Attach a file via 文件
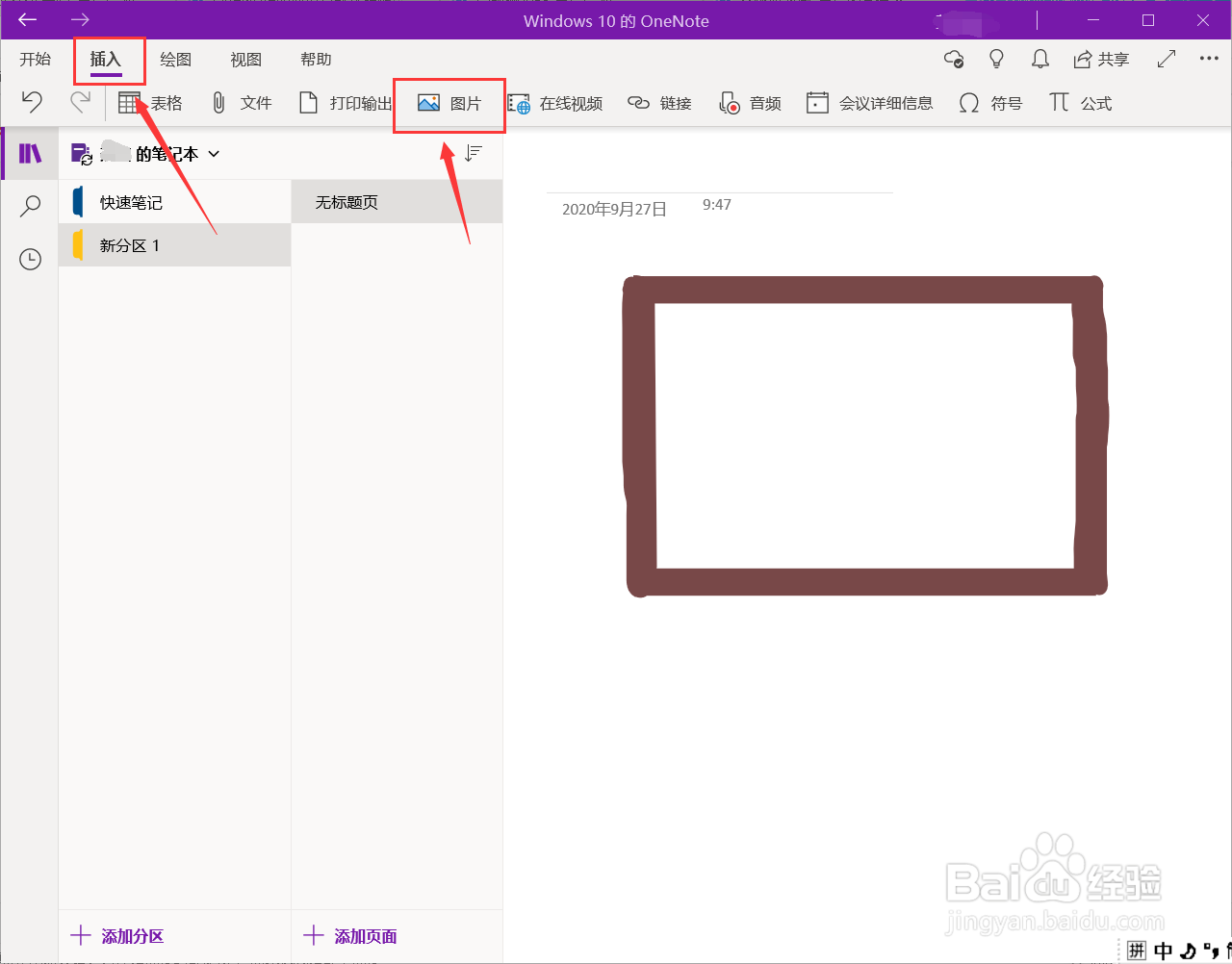1232x964 pixels. (x=242, y=103)
